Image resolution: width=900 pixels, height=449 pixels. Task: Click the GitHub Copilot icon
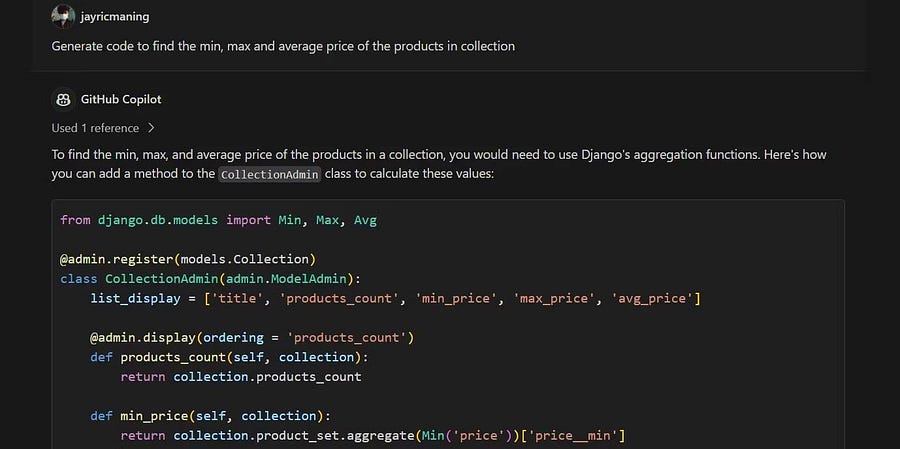[63, 99]
